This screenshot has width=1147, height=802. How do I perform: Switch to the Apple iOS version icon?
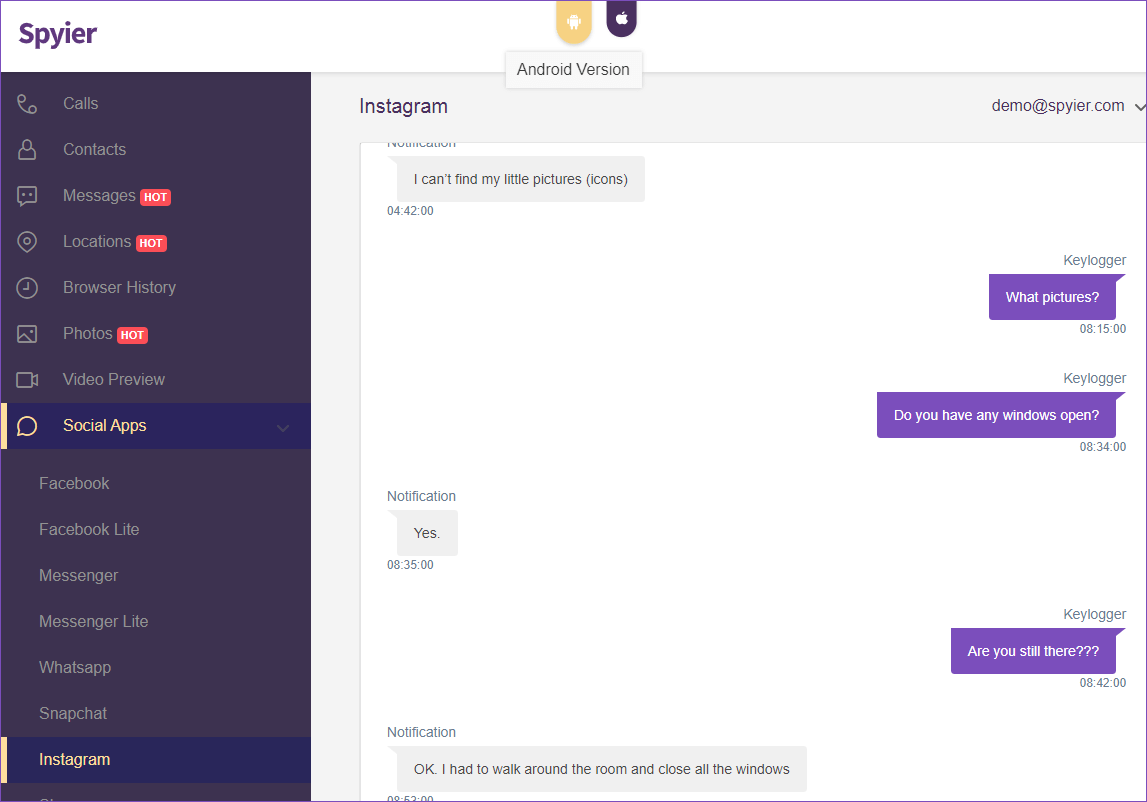click(x=621, y=18)
